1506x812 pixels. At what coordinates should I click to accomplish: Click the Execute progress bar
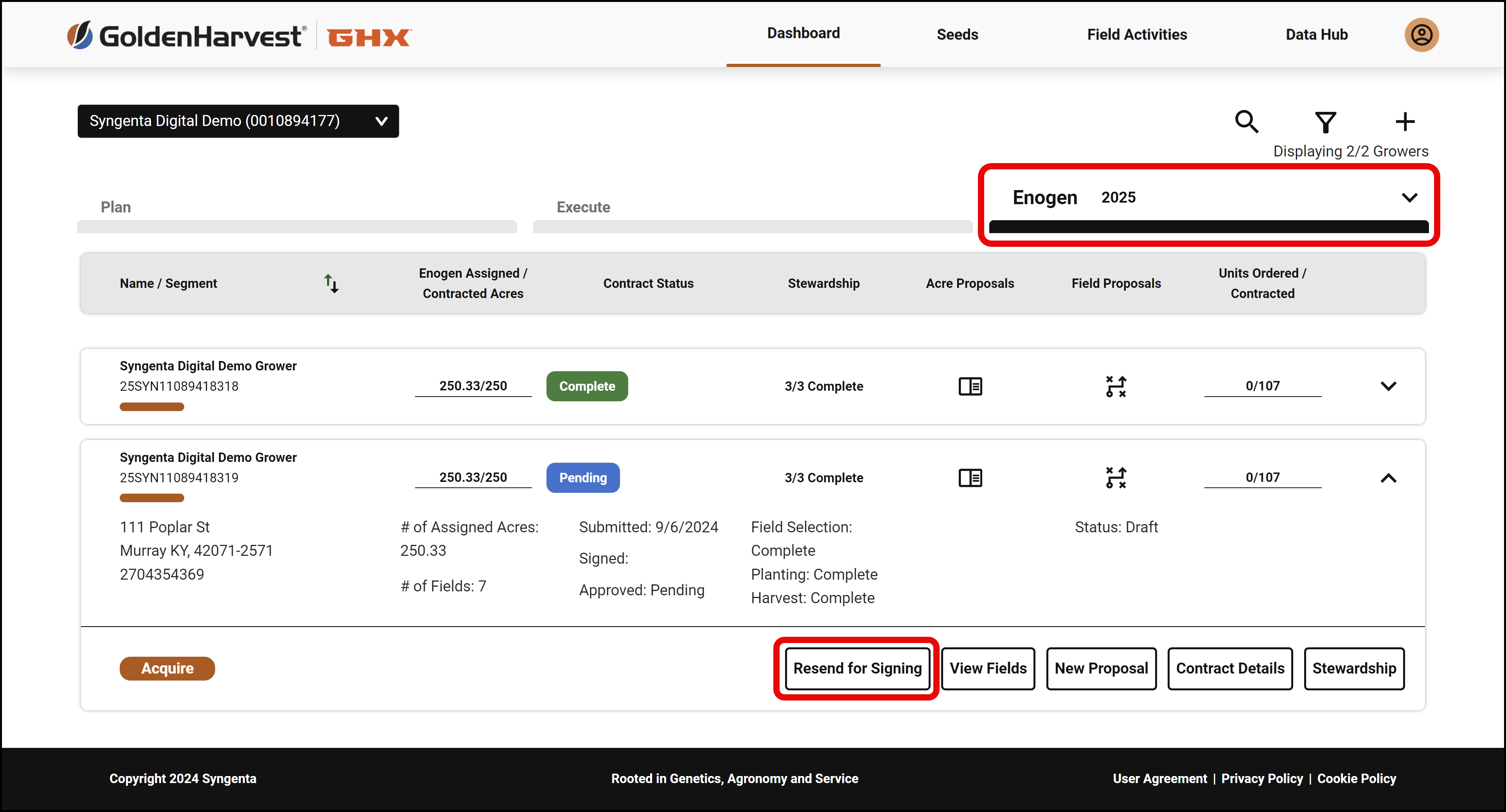(x=753, y=227)
